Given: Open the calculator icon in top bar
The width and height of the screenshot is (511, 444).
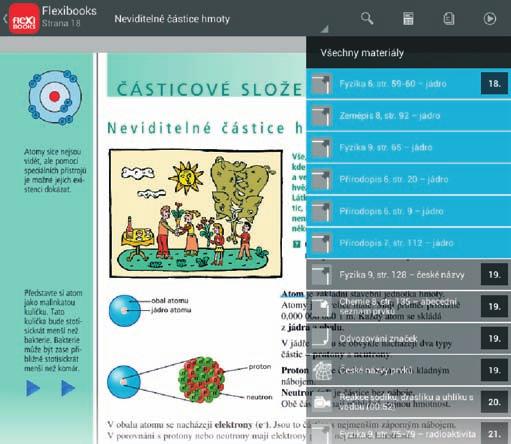Looking at the screenshot, I should [408, 19].
